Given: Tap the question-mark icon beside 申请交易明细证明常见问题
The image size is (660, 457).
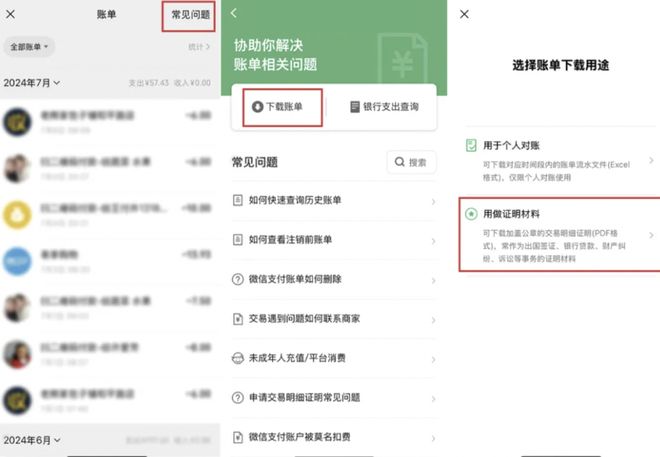Looking at the screenshot, I should point(238,398).
